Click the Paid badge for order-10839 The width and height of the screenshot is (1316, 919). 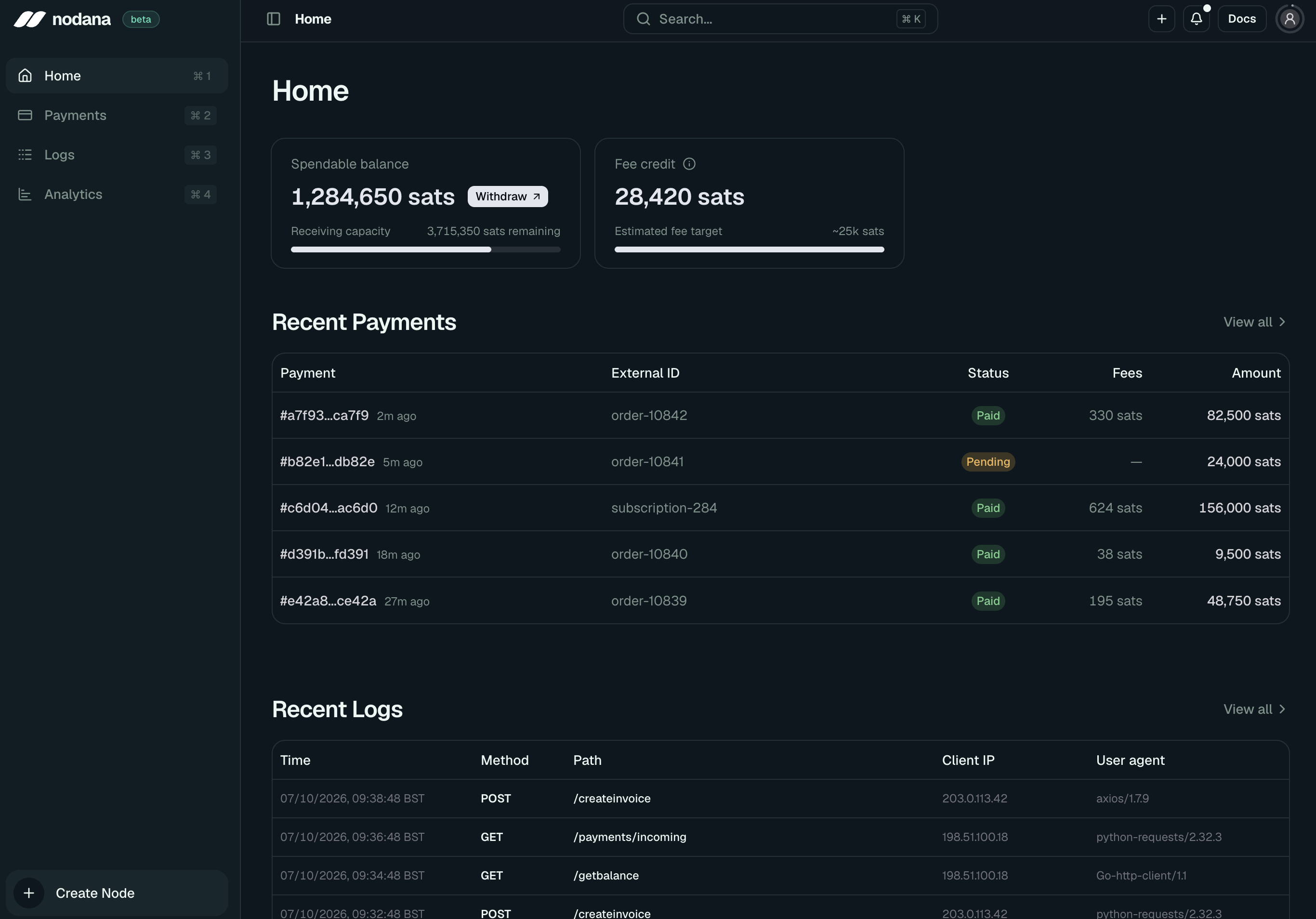click(x=987, y=601)
